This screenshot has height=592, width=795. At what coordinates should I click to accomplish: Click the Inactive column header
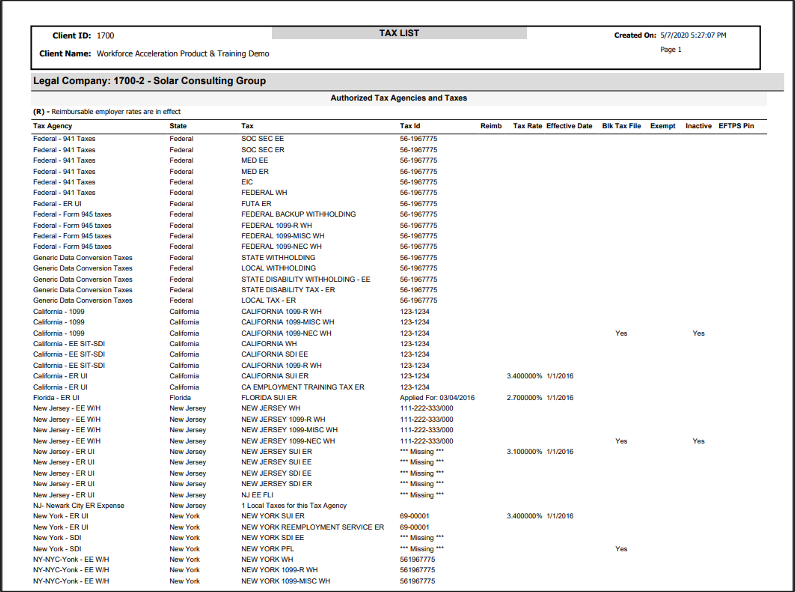click(699, 127)
